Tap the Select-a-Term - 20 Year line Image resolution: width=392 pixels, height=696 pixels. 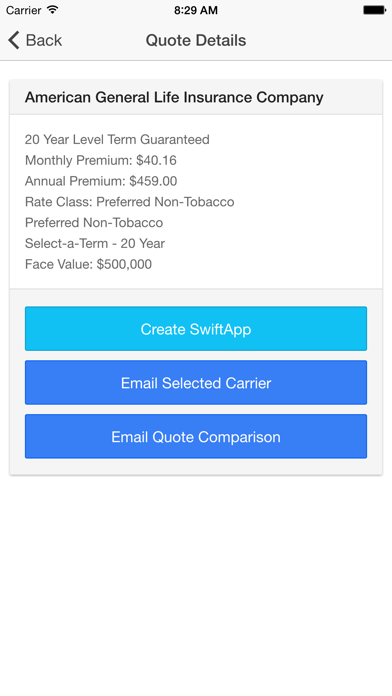[95, 243]
